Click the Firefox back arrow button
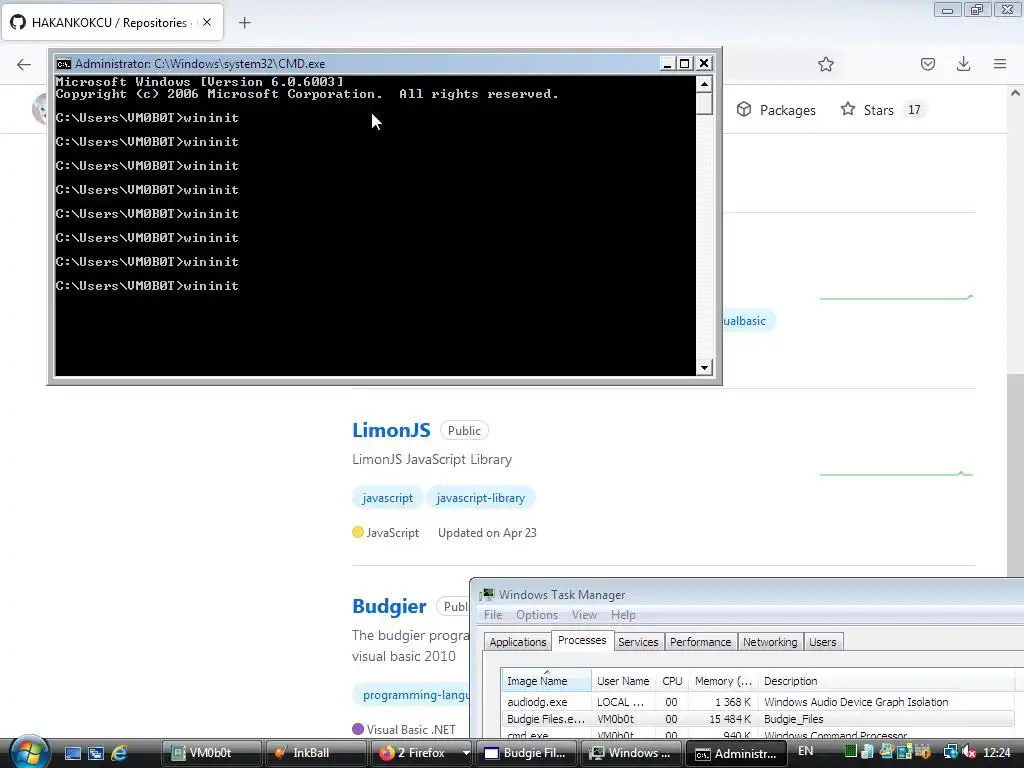This screenshot has height=768, width=1024. [x=24, y=64]
